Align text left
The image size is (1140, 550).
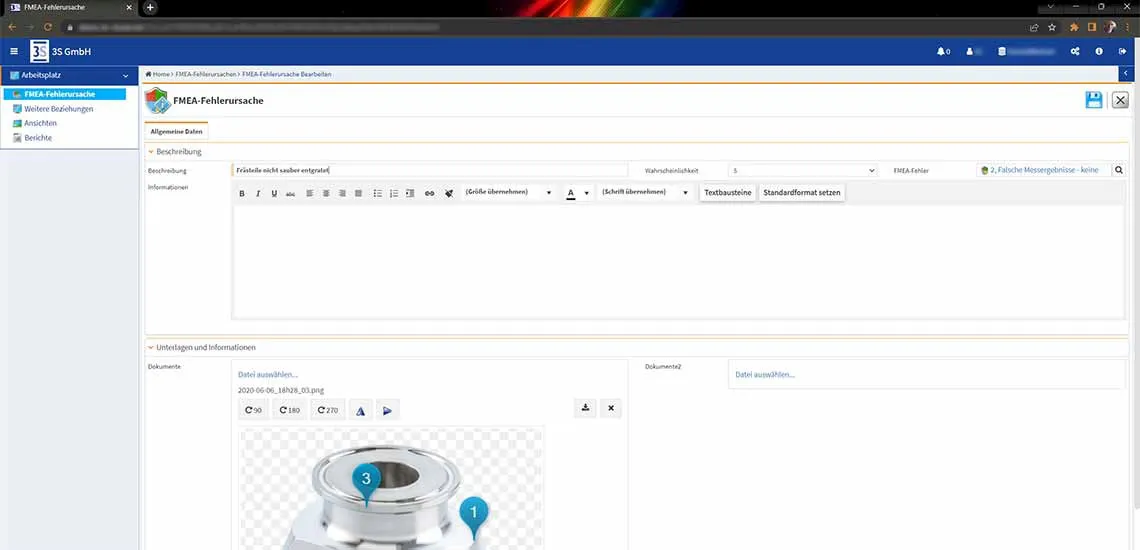[309, 194]
